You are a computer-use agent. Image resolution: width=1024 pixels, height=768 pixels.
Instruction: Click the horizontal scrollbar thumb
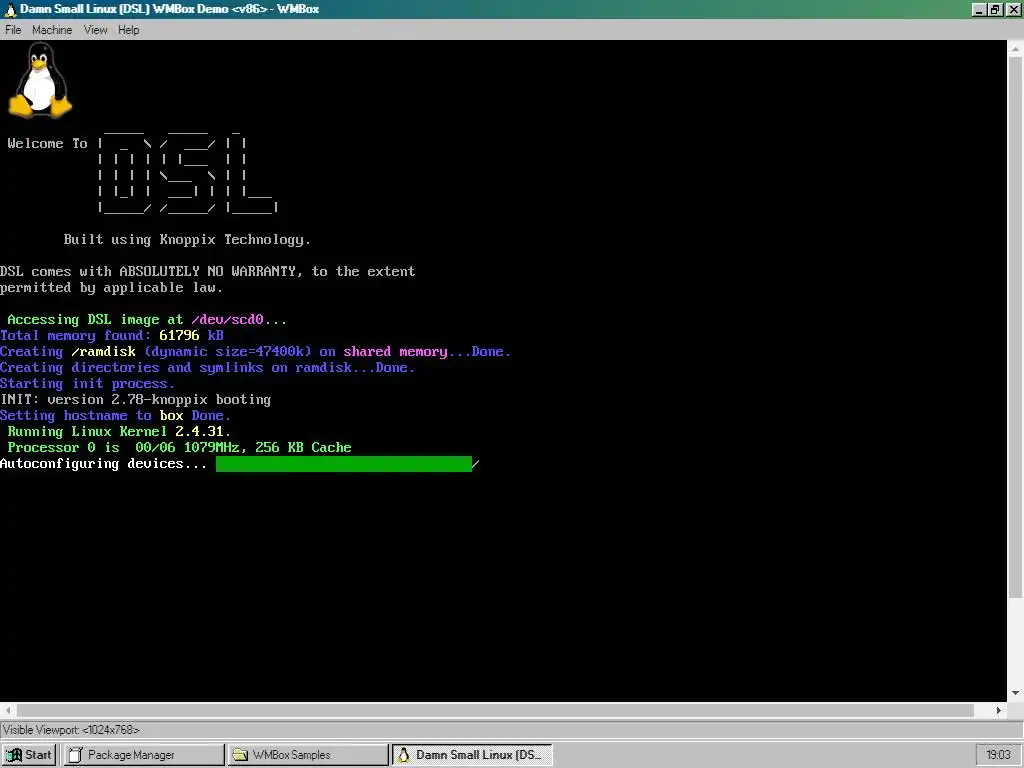pos(495,710)
